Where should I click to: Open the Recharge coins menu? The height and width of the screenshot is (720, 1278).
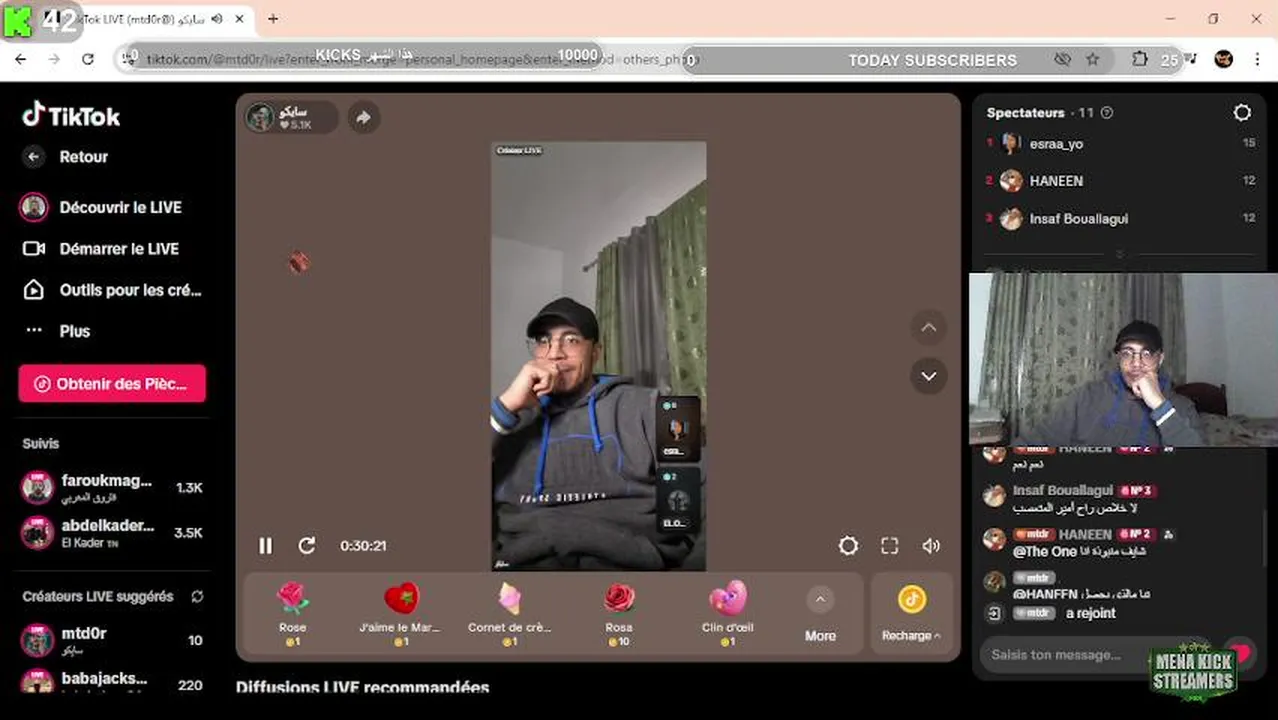(x=911, y=614)
